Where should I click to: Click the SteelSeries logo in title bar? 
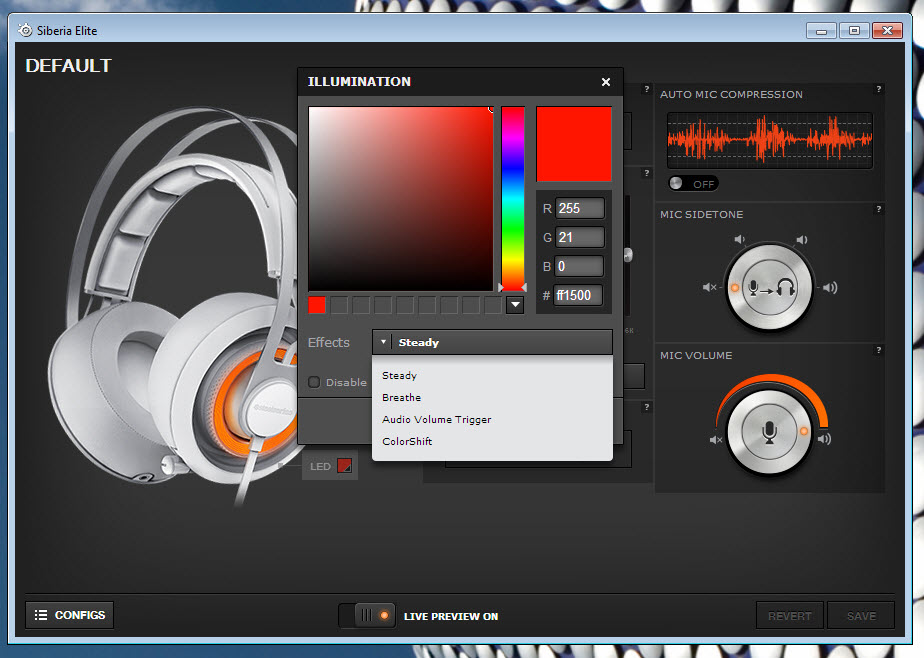pos(25,30)
